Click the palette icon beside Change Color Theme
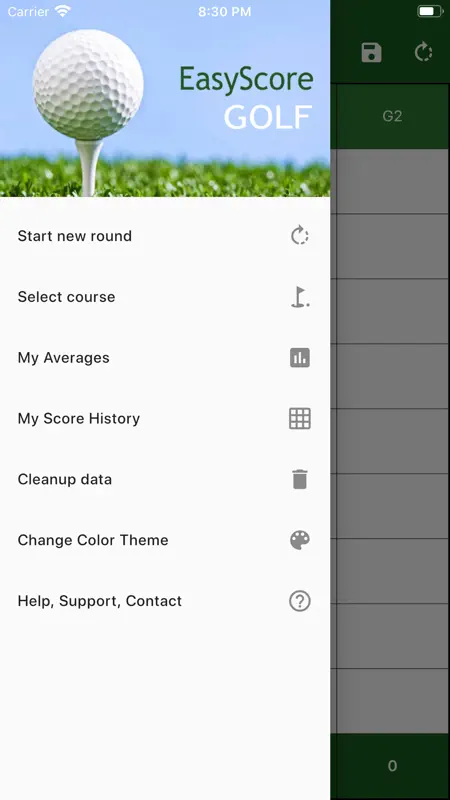The width and height of the screenshot is (450, 800). coord(299,540)
